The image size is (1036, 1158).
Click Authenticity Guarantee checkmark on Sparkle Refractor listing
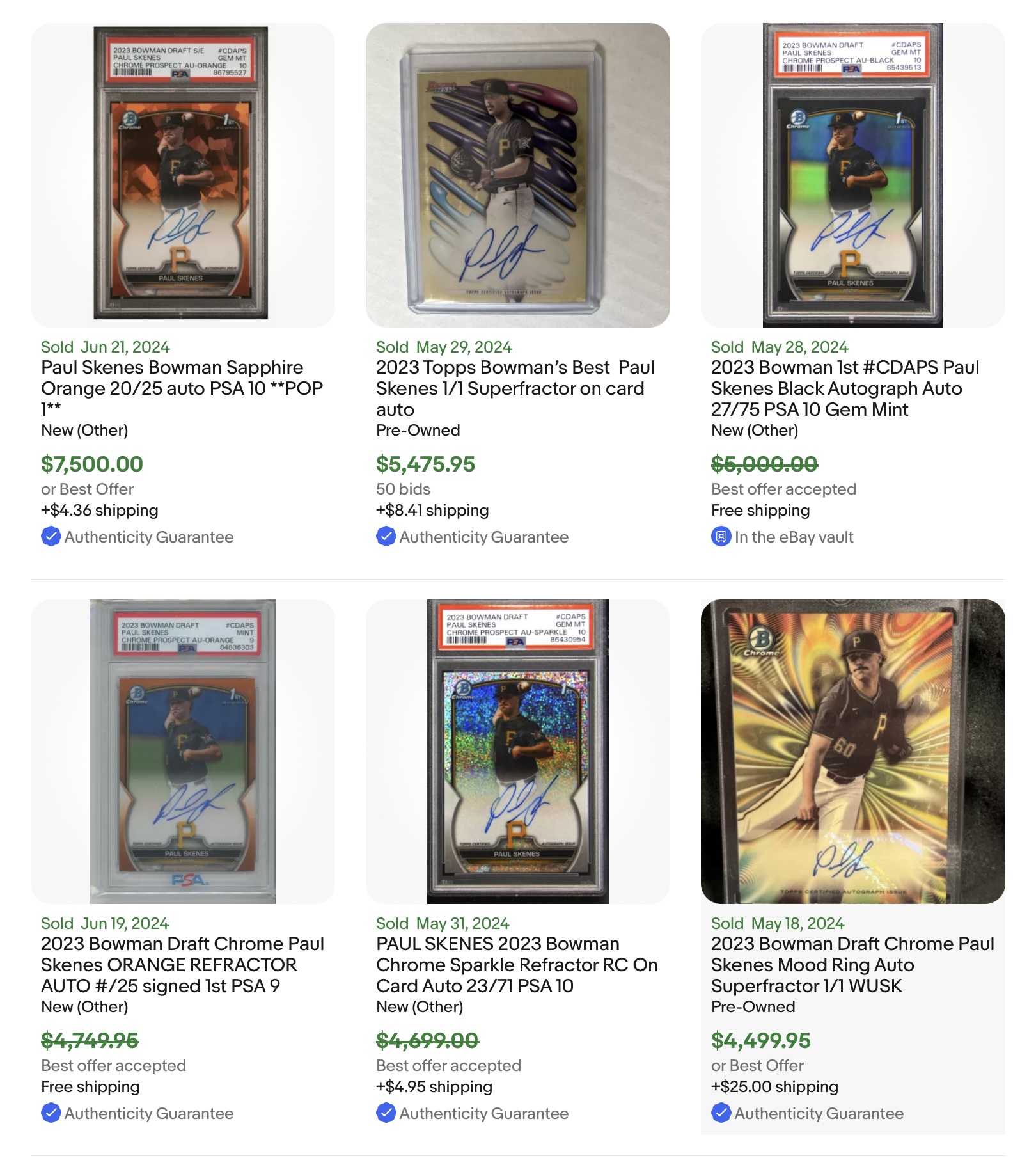point(386,1113)
